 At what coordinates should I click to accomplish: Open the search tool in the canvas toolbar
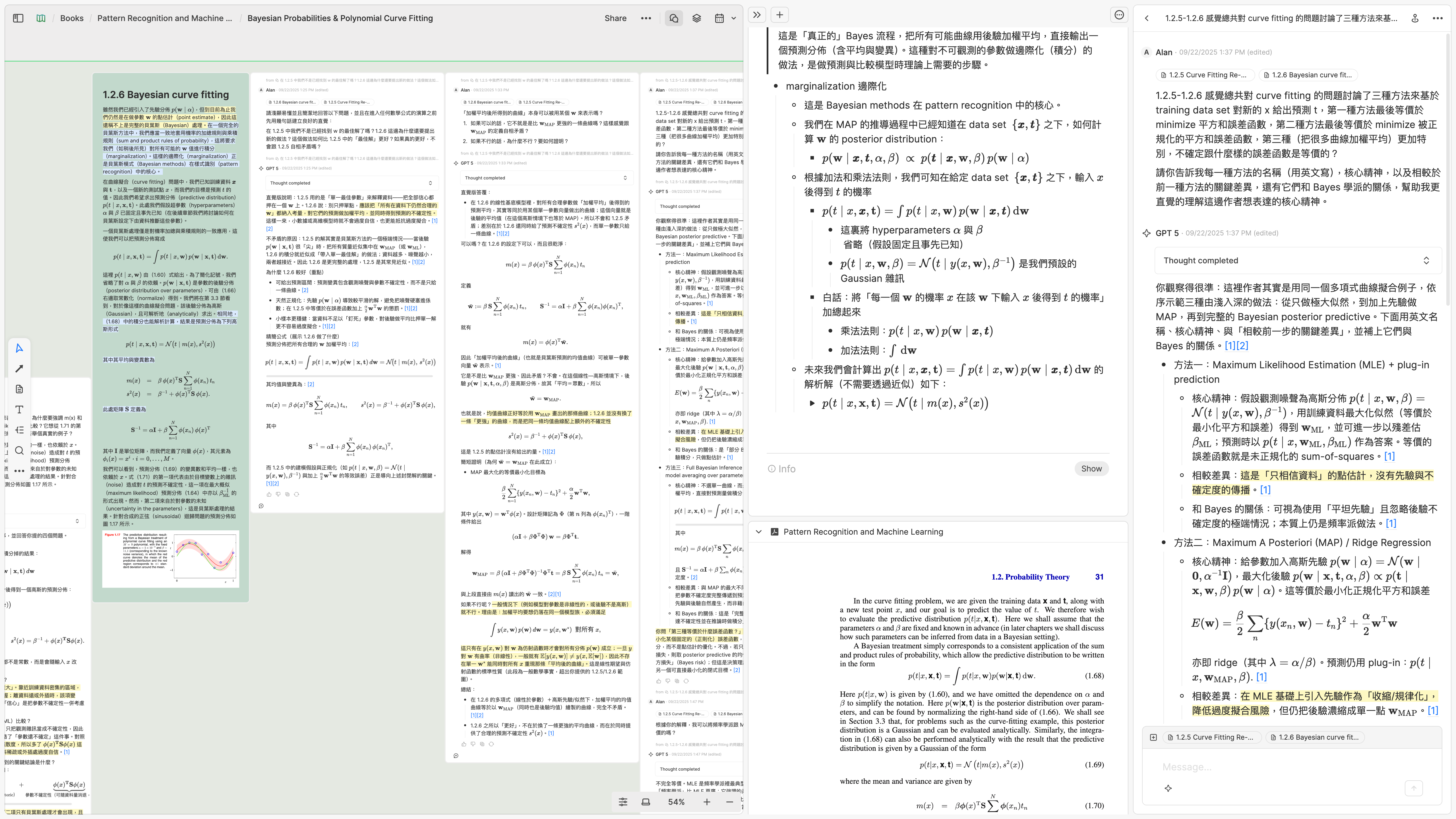point(19,450)
